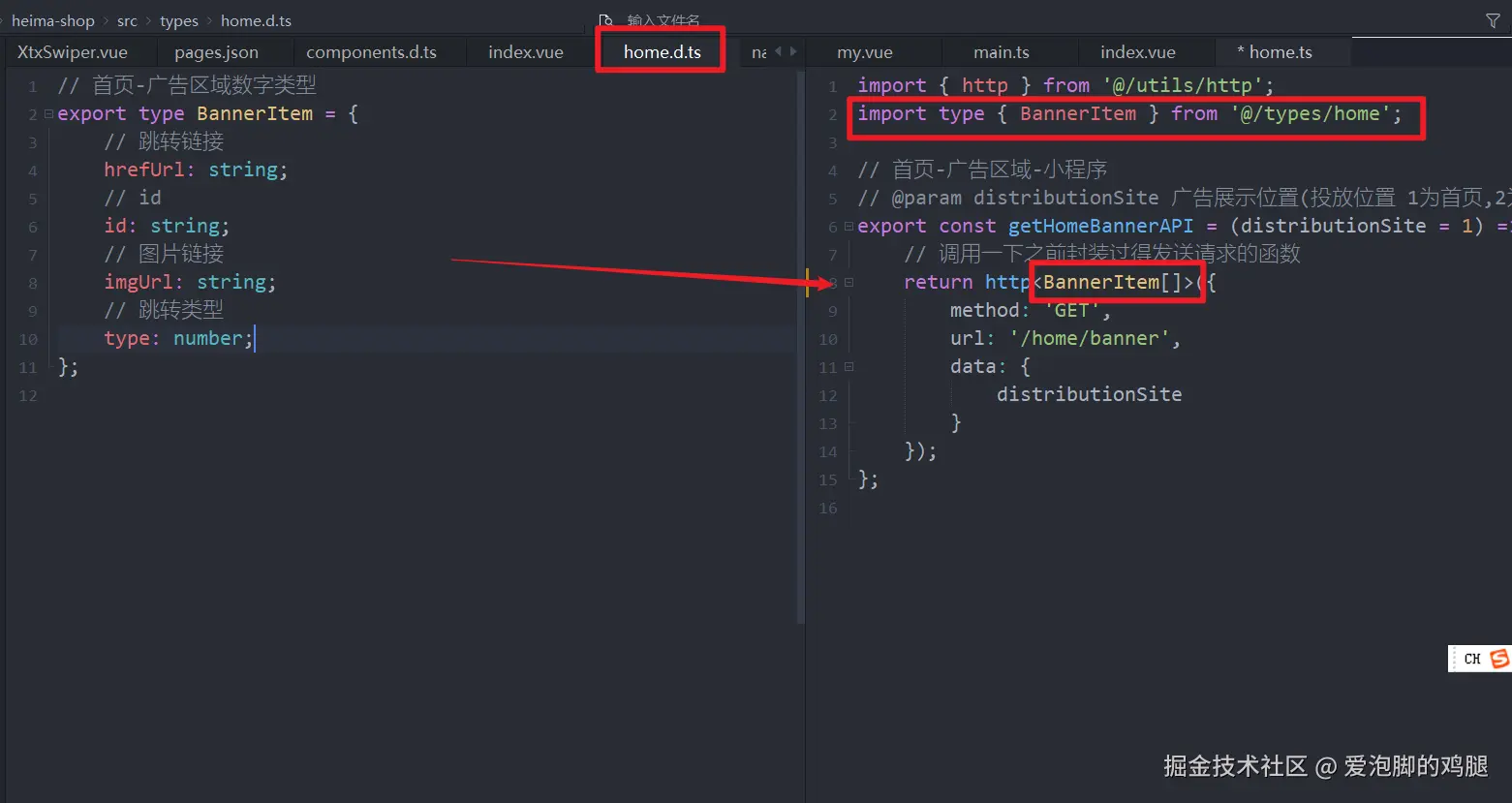
Task: Collapse the BannerItem type block fold marker
Action: (48, 114)
